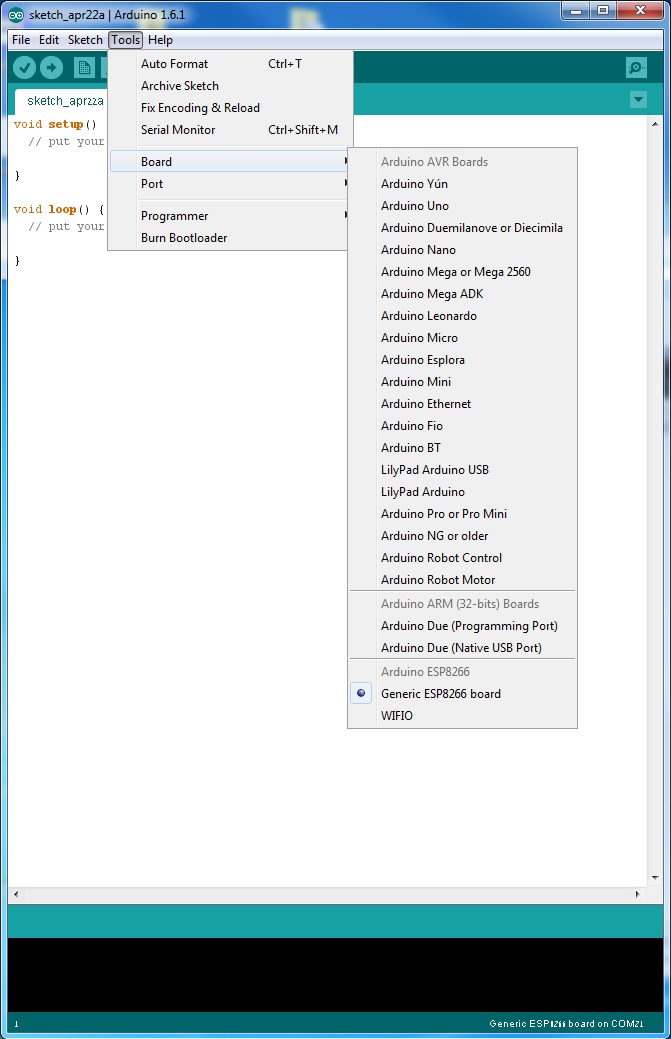Open Serial Monitor from Tools menu
The width and height of the screenshot is (671, 1039).
coord(230,129)
